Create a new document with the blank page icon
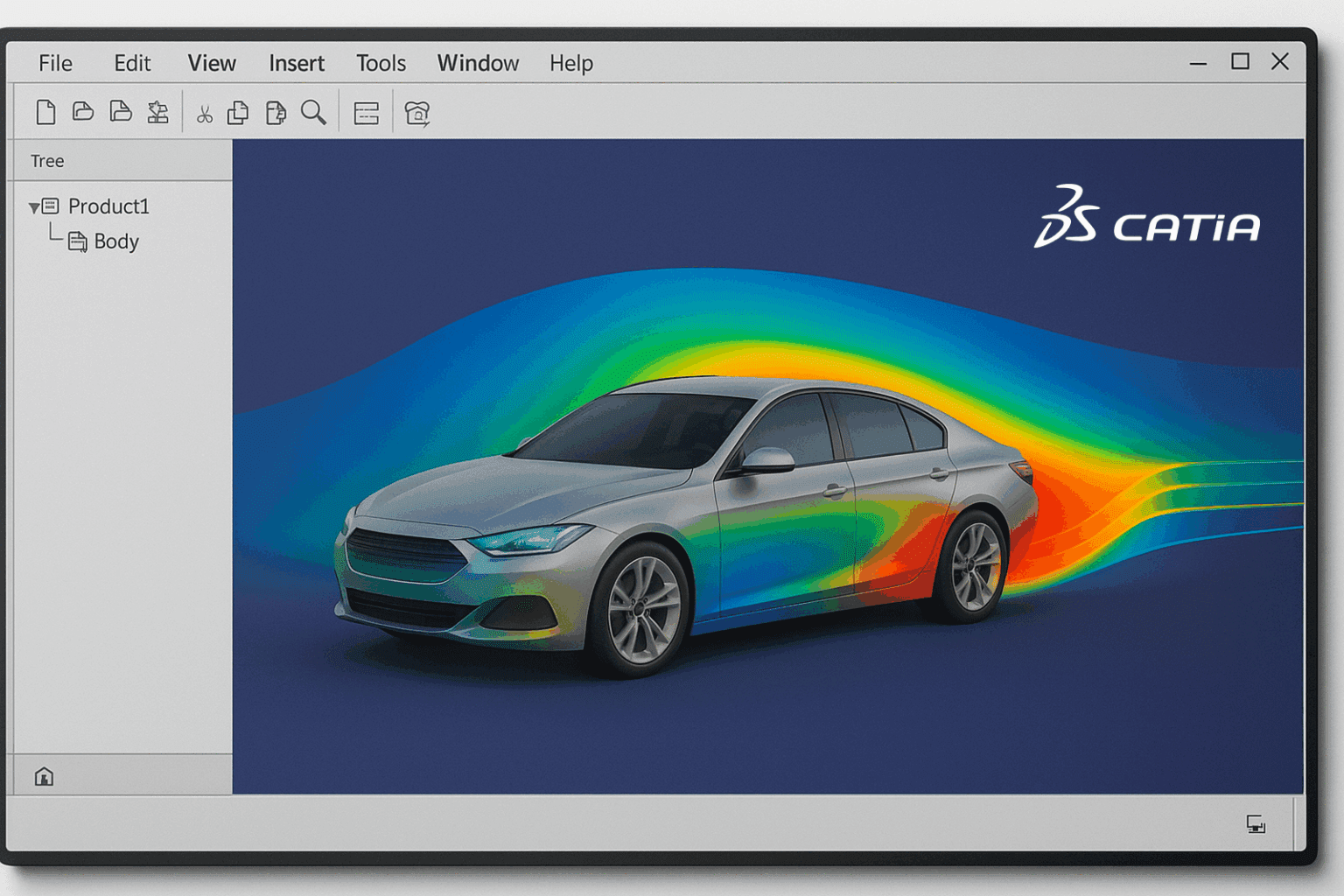Viewport: 1344px width, 896px height. pos(45,112)
